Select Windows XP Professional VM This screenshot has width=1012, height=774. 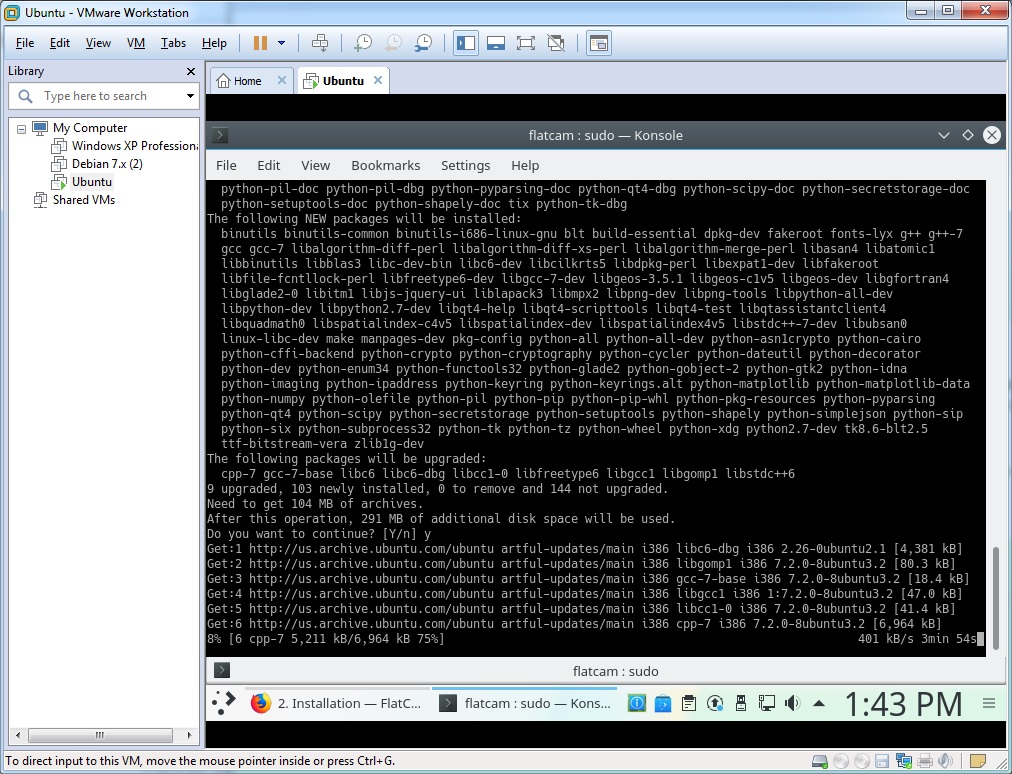(x=134, y=146)
